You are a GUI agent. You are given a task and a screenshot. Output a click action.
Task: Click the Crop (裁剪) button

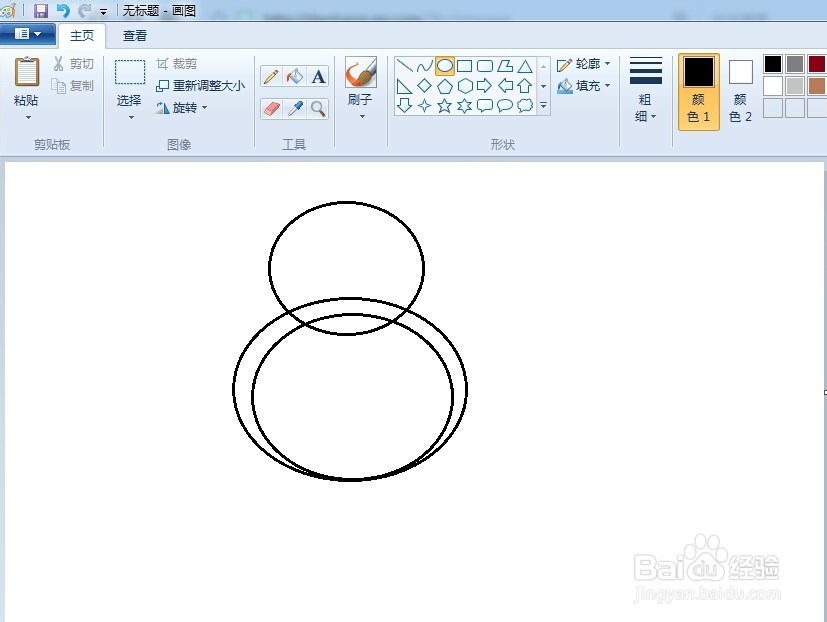point(177,64)
